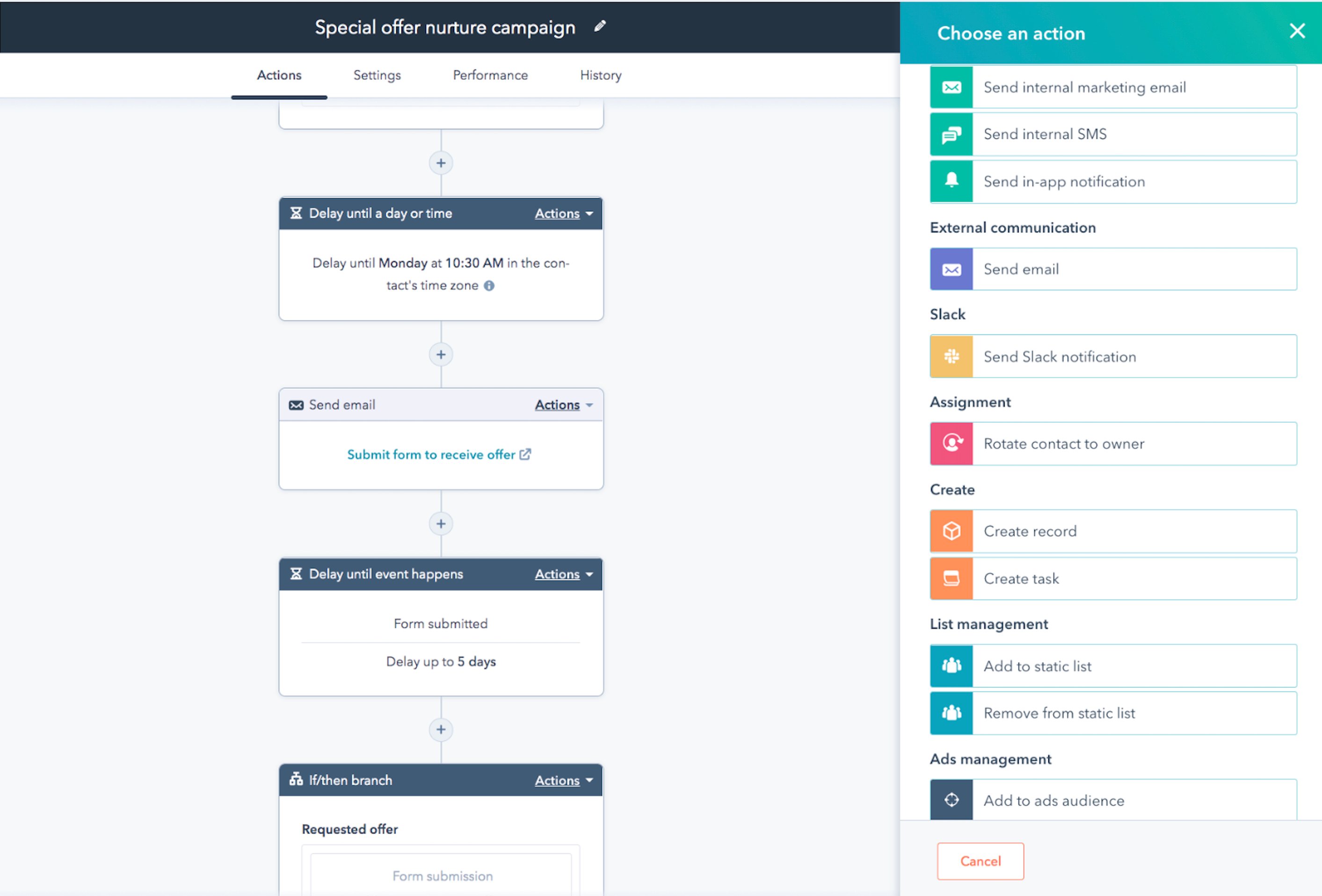Viewport: 1322px width, 896px height.
Task: Open the Submit form to receive offer link
Action: point(440,454)
